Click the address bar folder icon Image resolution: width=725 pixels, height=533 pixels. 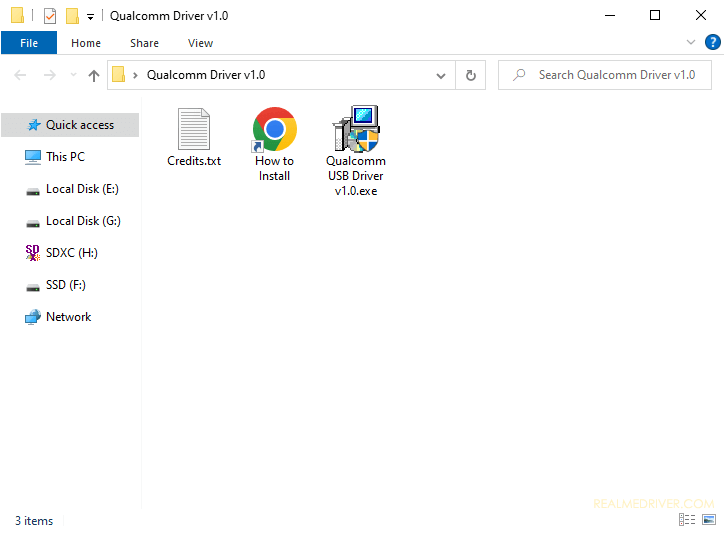click(x=119, y=74)
